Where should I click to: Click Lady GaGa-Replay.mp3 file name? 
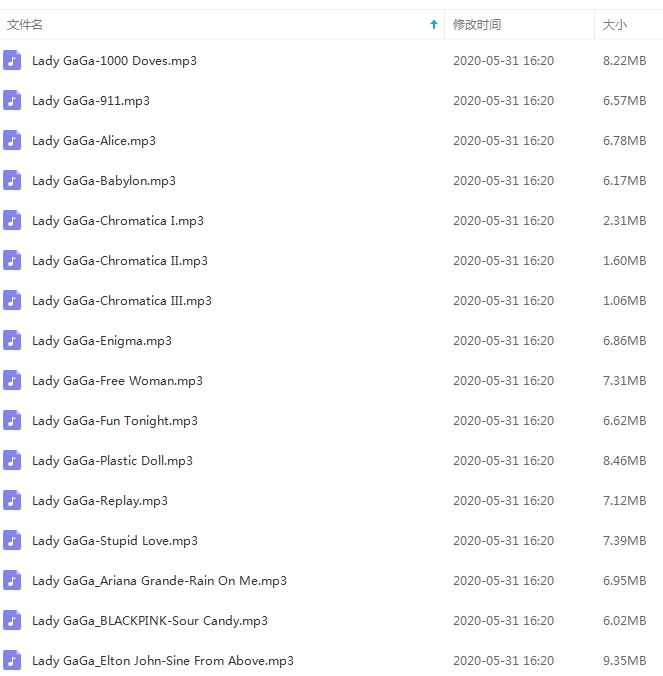100,501
